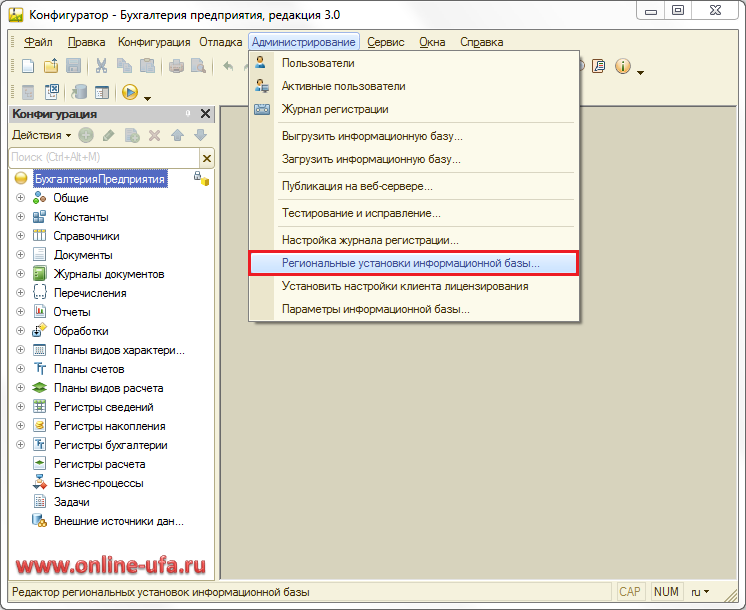The width and height of the screenshot is (746, 610).
Task: Click the Delete cross icon in Конфигурация panel
Action: point(154,136)
